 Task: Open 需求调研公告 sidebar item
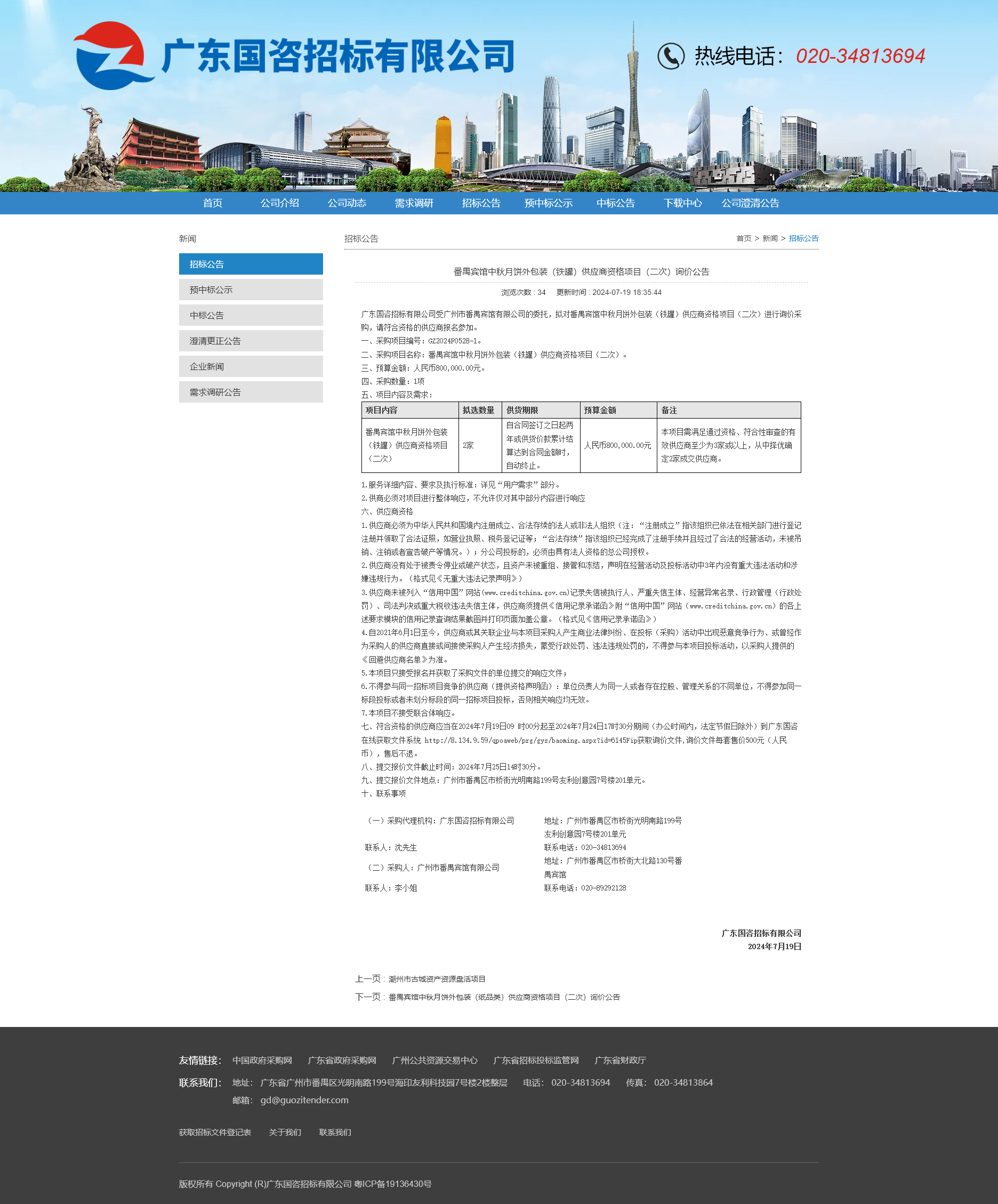pyautogui.click(x=251, y=392)
